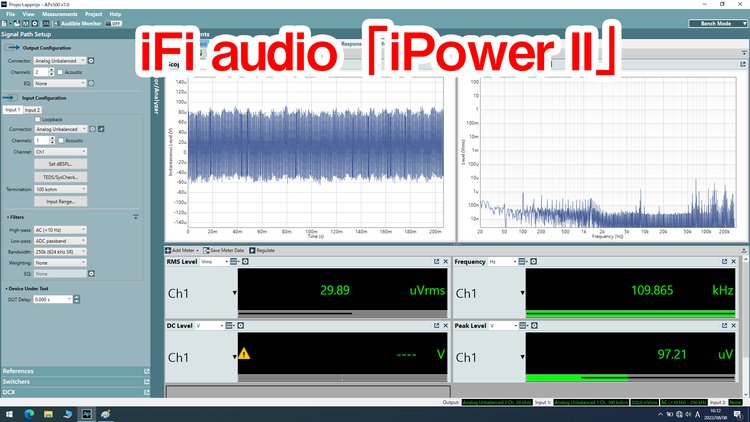Open Peak Level meter settings gear
This screenshot has width=750, height=422.
(x=534, y=325)
